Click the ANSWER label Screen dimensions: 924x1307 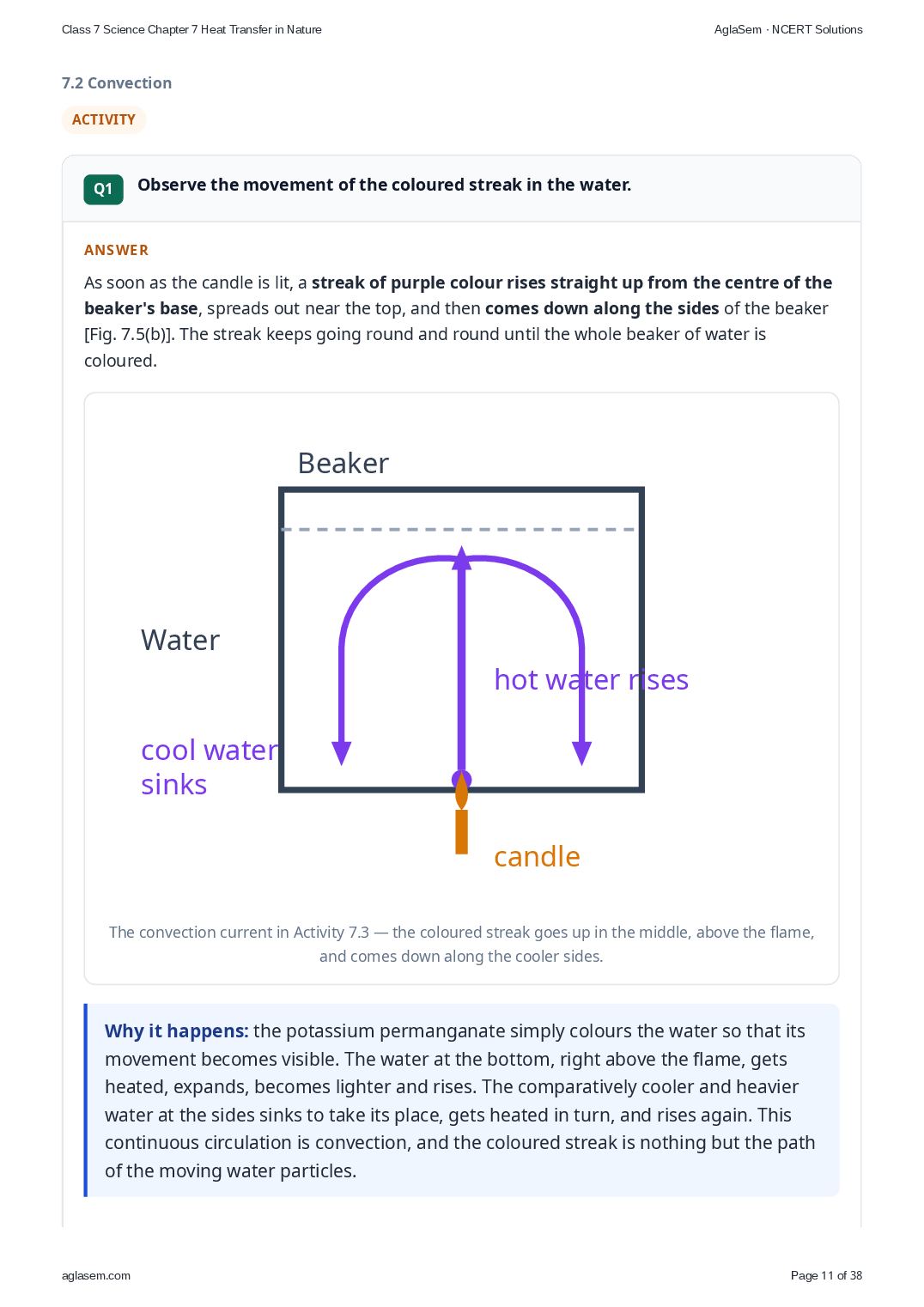116,250
